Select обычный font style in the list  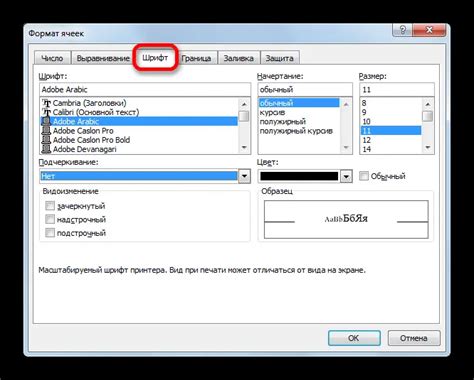299,103
